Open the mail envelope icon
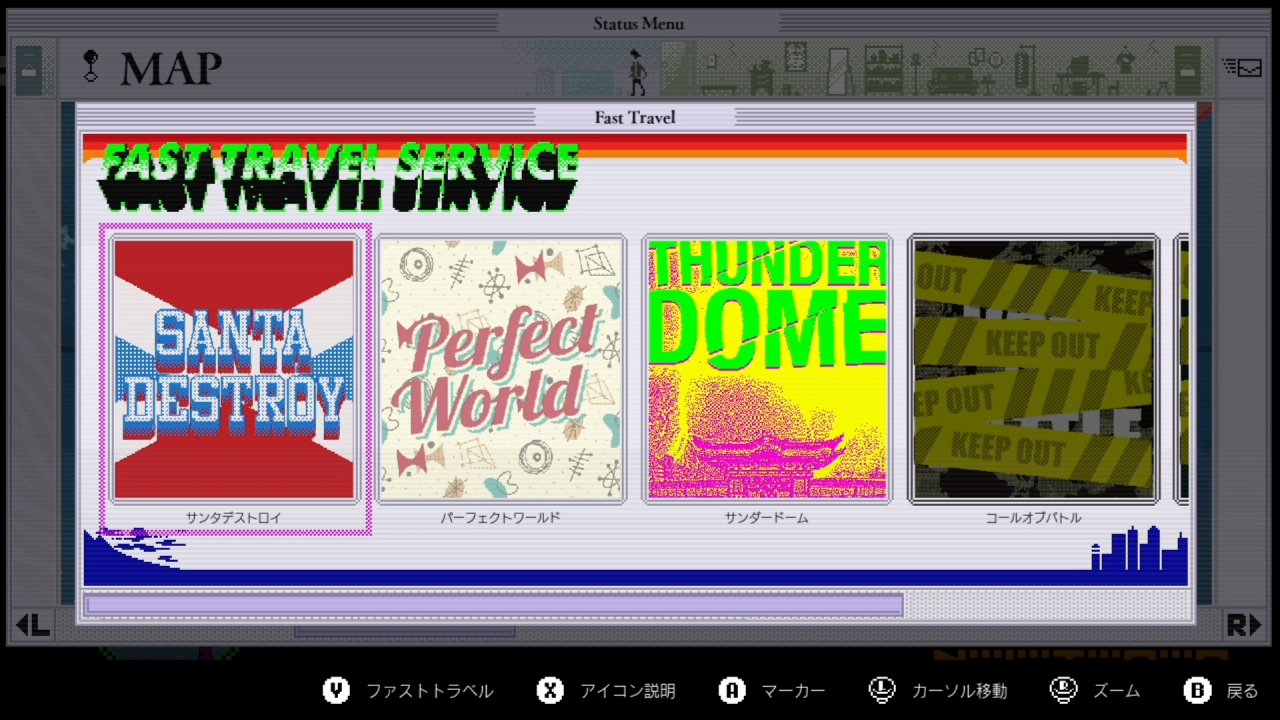This screenshot has width=1280, height=720. [1242, 68]
